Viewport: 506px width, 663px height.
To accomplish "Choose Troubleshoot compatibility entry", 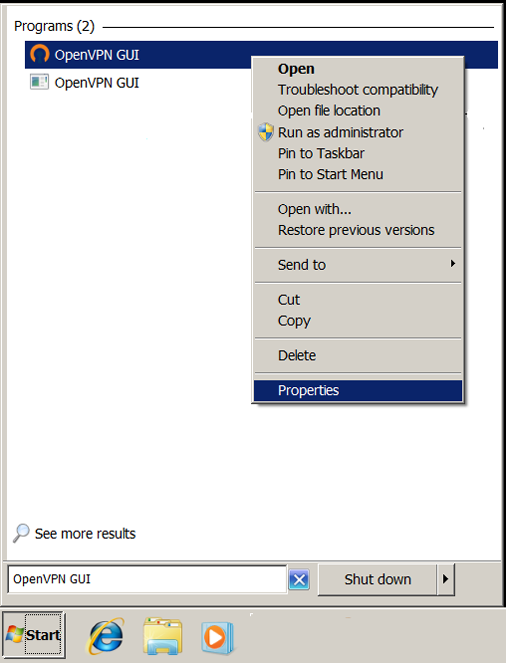I will click(358, 90).
